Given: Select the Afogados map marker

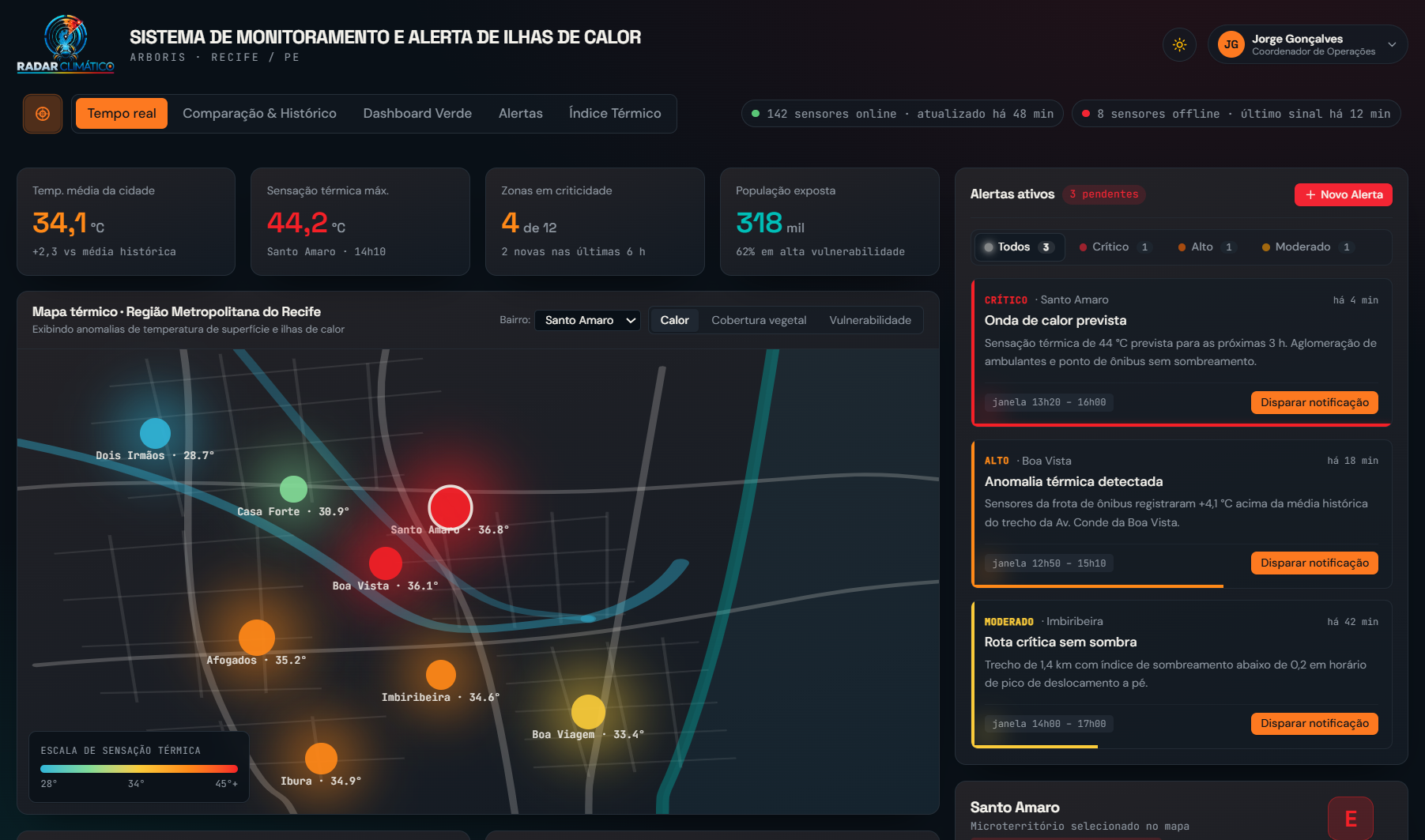Looking at the screenshot, I should (257, 638).
